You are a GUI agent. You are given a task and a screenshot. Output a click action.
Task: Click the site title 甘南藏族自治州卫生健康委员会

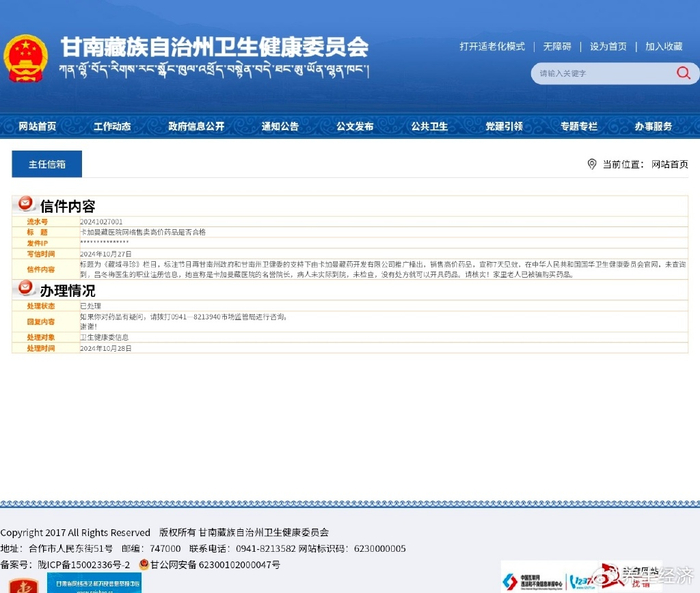point(215,47)
